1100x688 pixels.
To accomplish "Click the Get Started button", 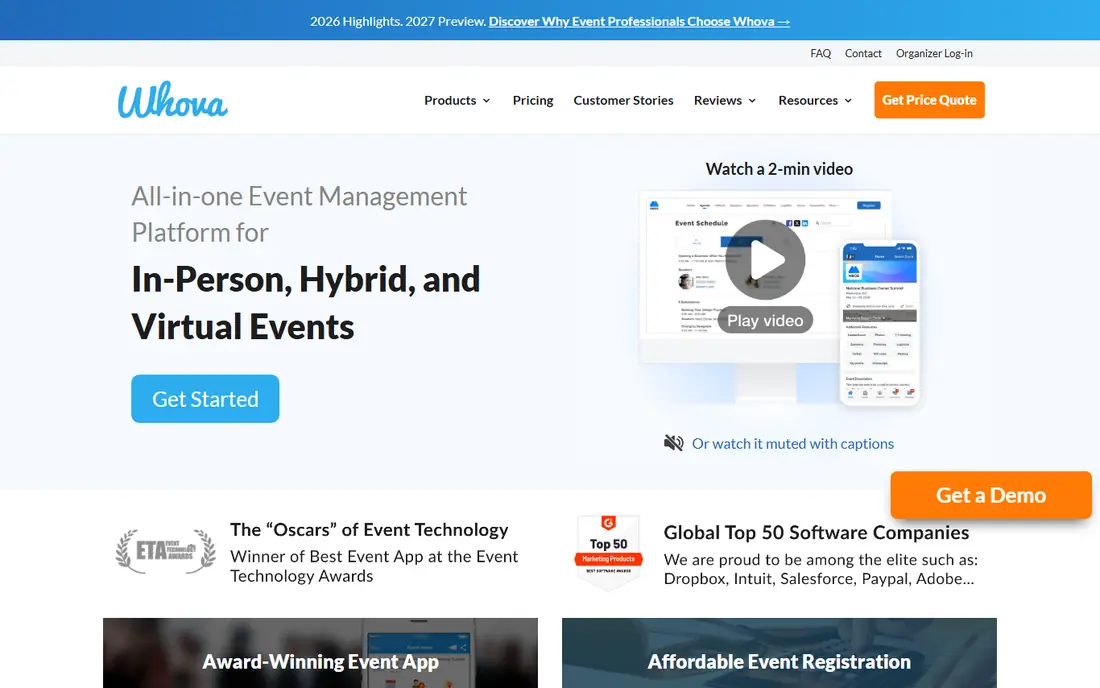I will (x=205, y=398).
